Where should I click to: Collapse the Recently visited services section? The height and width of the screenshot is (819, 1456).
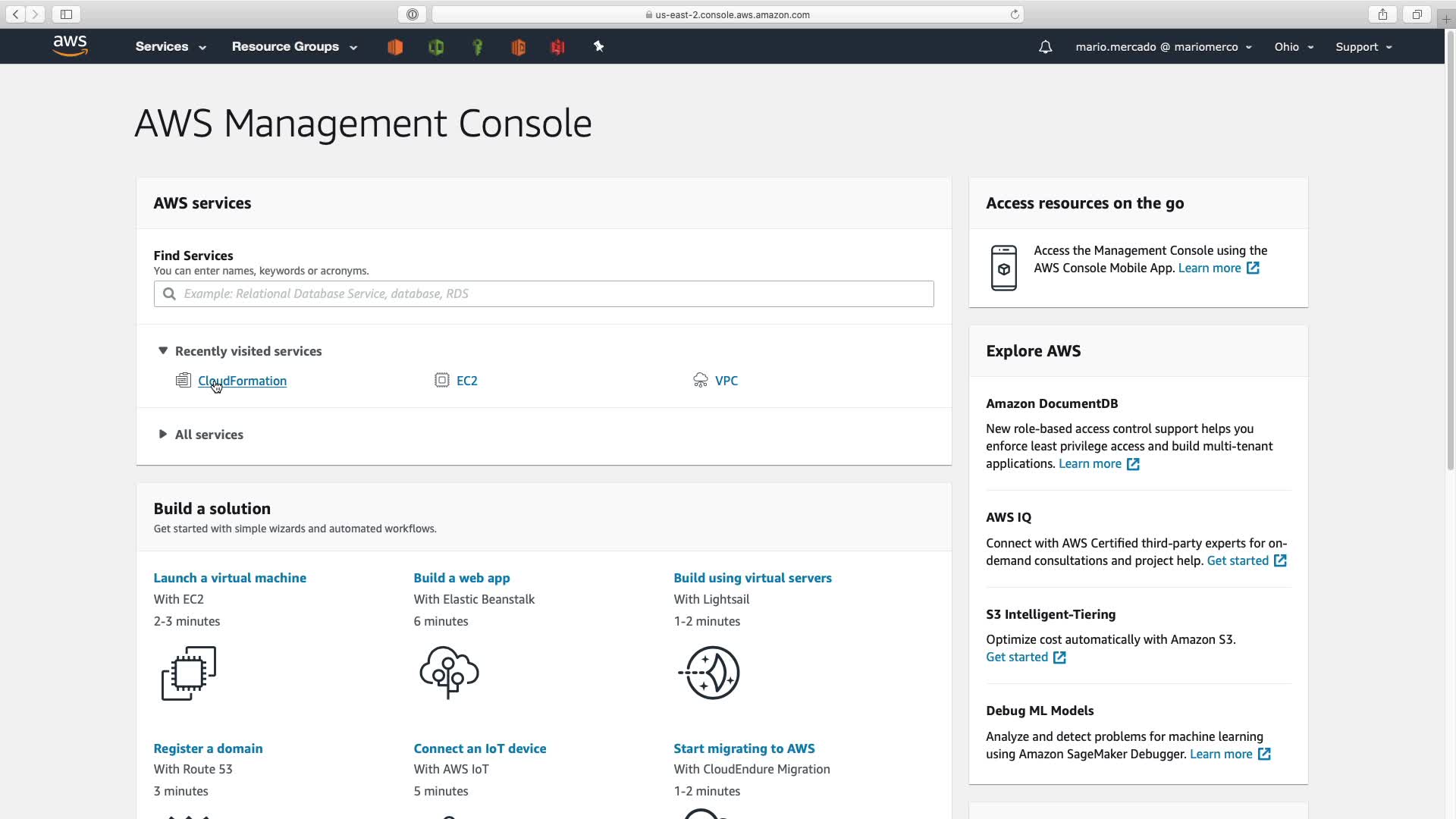163,351
